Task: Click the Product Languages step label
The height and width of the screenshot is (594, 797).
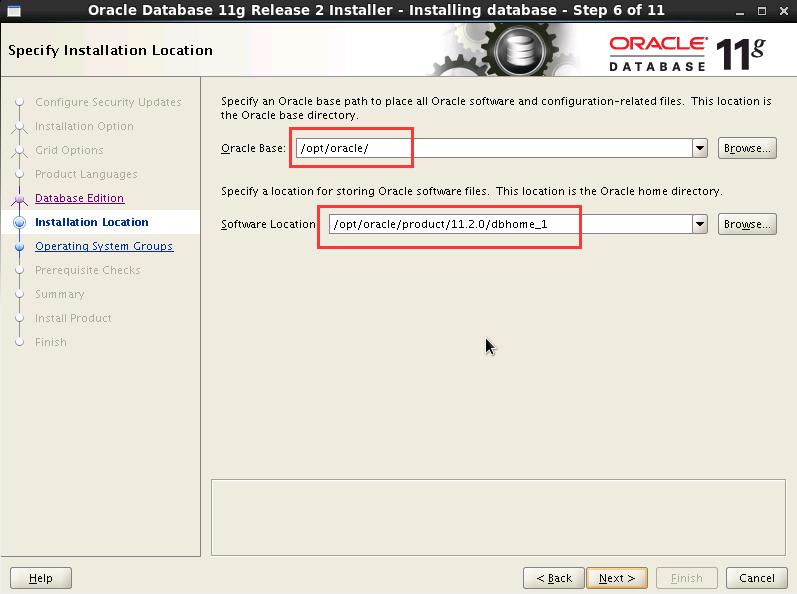Action: click(x=86, y=174)
